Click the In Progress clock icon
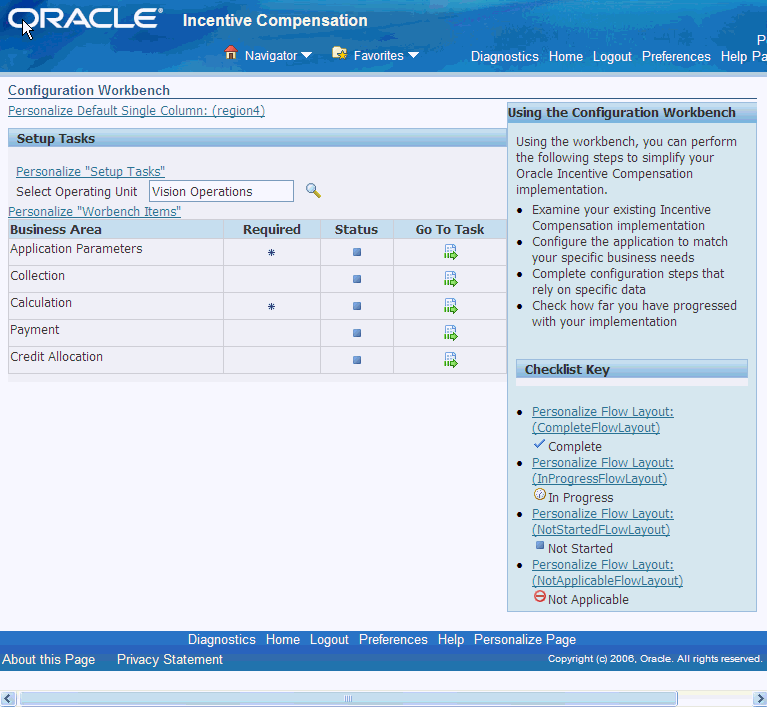This screenshot has height=707, width=767. pos(540,495)
